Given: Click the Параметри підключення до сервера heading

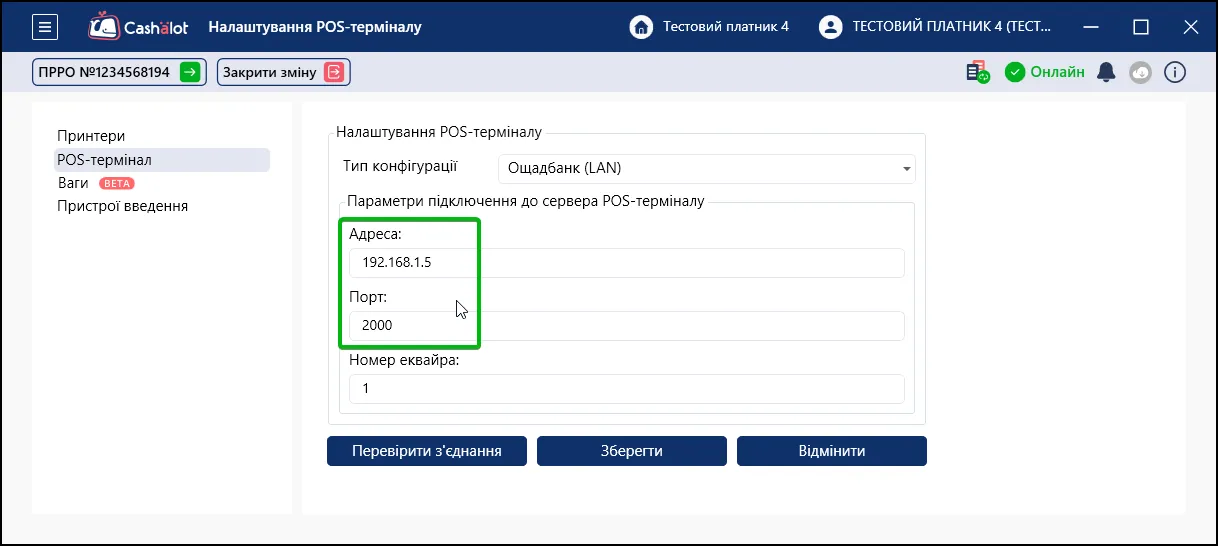Looking at the screenshot, I should 526,201.
